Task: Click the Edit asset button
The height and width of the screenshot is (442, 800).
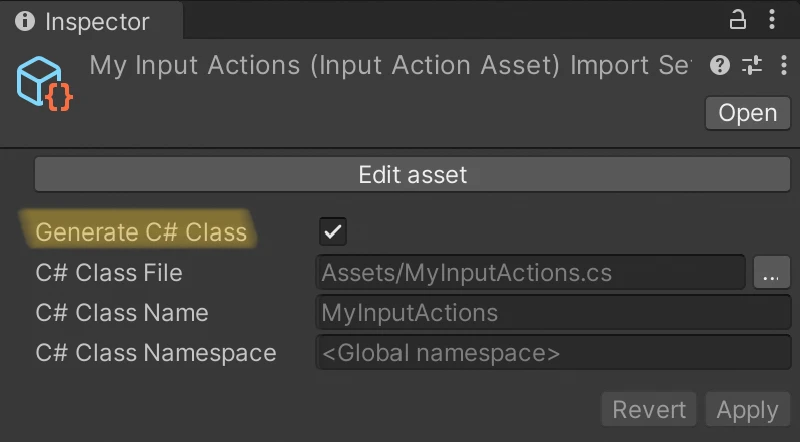Action: (412, 175)
